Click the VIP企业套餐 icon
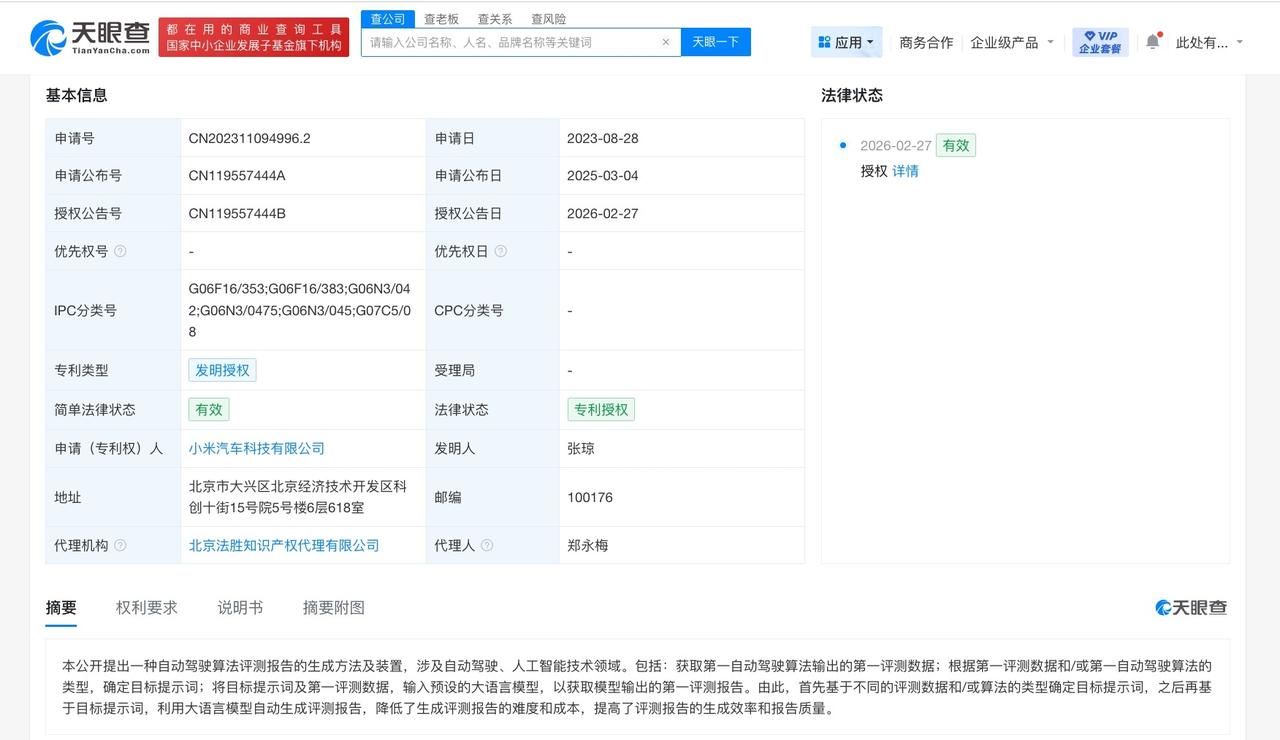The image size is (1280, 740). [x=1100, y=41]
